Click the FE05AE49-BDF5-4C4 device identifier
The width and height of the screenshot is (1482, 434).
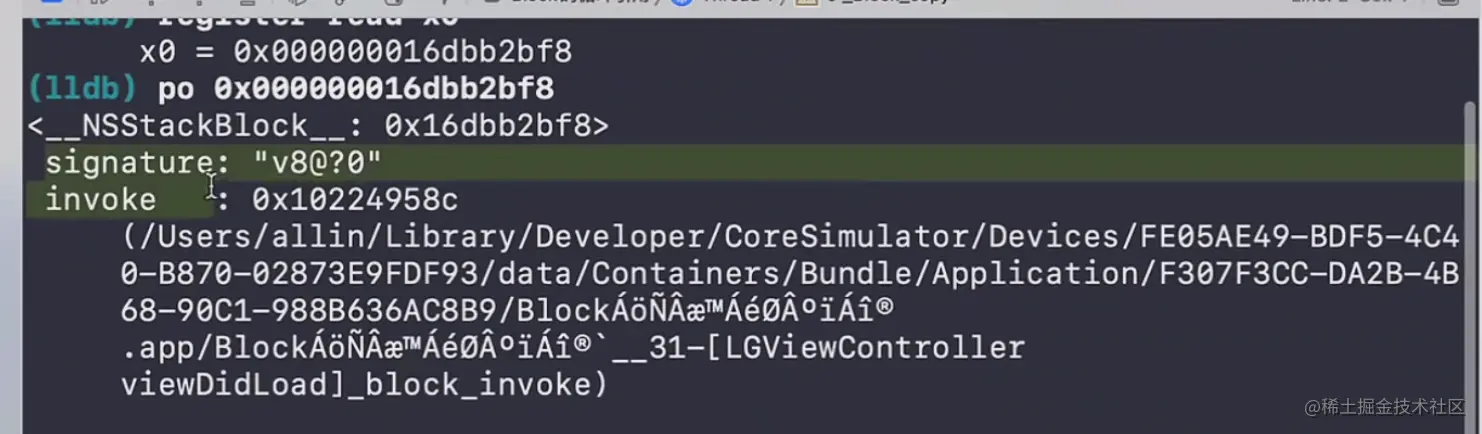tap(1299, 237)
